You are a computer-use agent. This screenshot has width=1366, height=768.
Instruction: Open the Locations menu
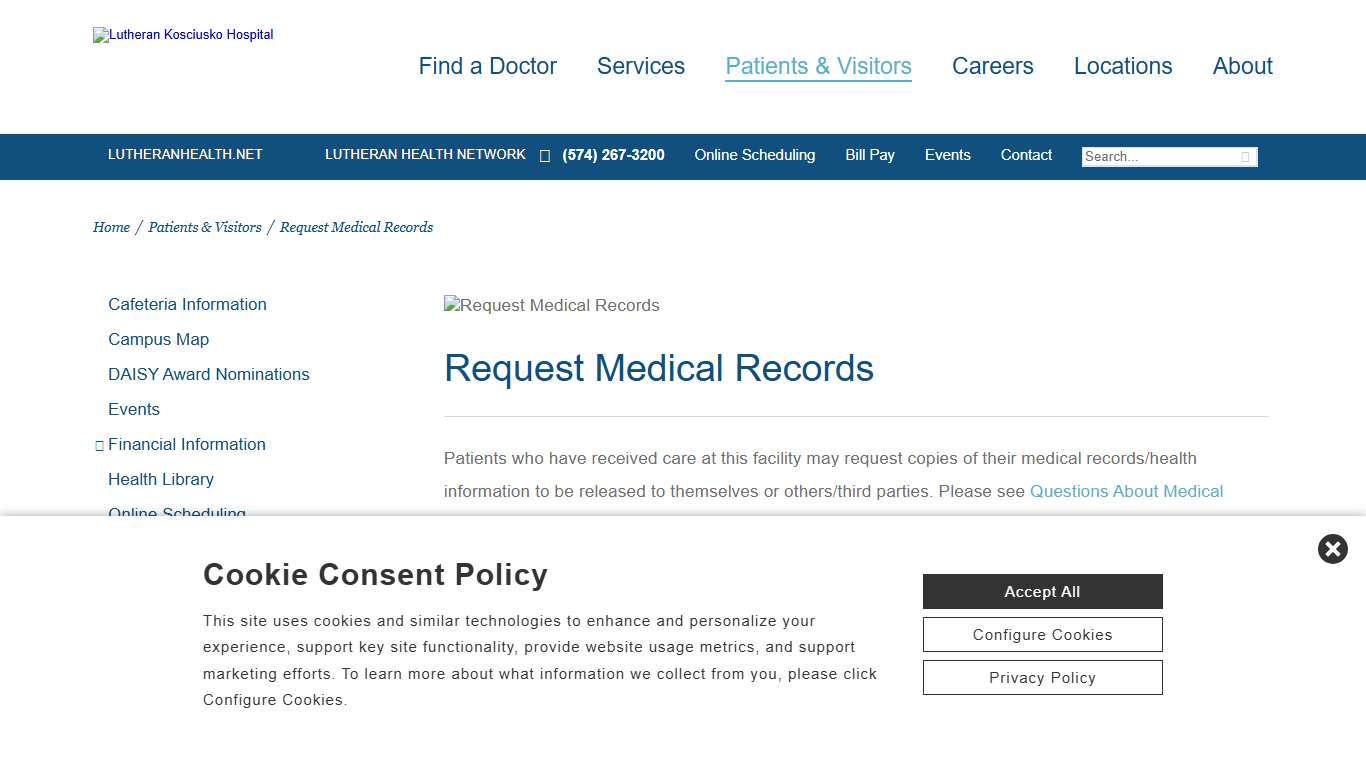pyautogui.click(x=1123, y=66)
